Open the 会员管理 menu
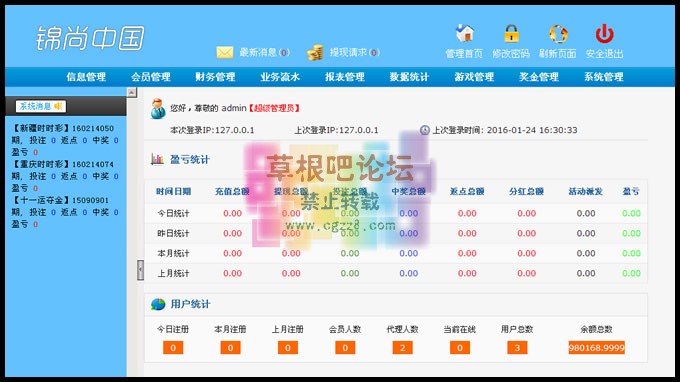The image size is (680, 382). 150,77
